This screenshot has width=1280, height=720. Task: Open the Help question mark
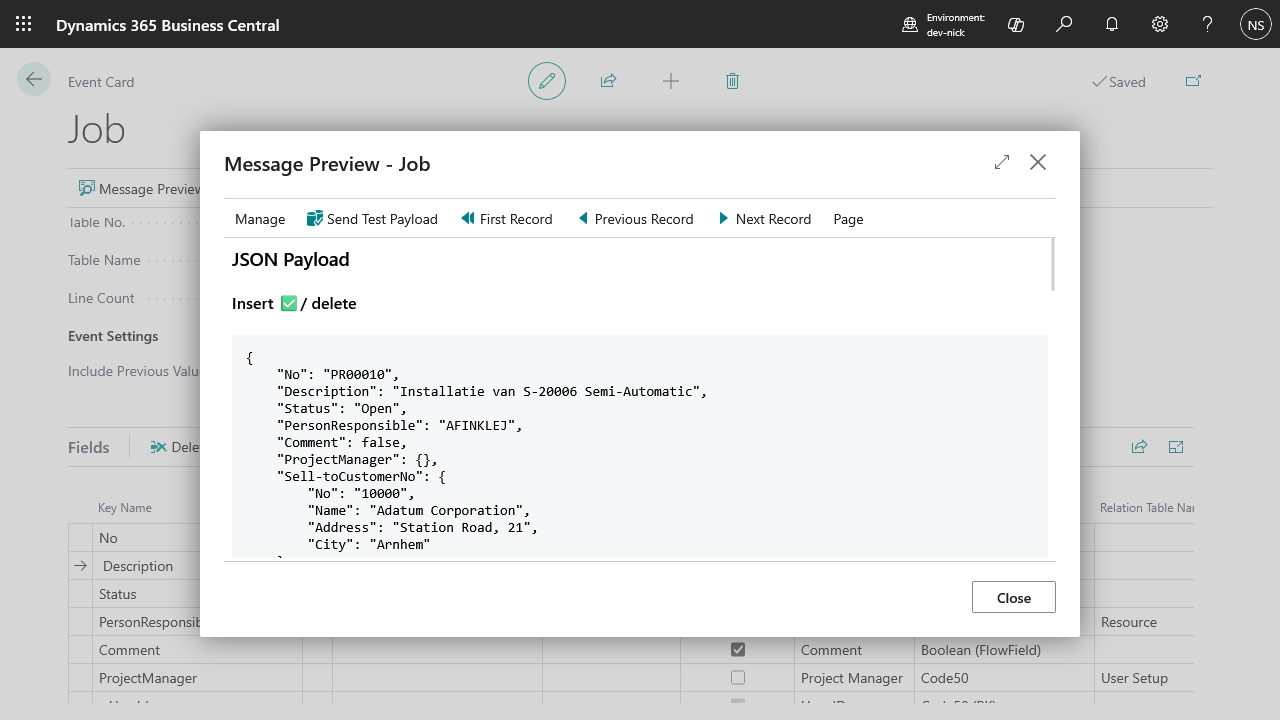pos(1208,24)
